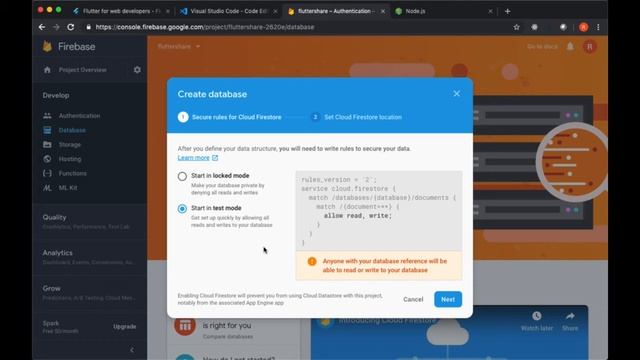640x360 pixels.
Task: Open Chrome profile avatar in toolbar
Action: coord(583,27)
